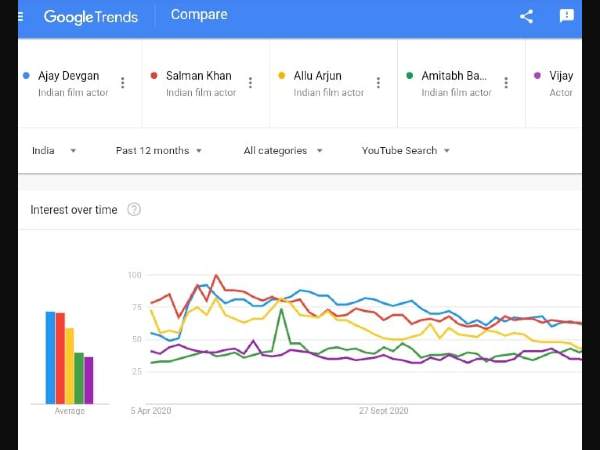Edit the Salman Khan search term
This screenshot has width=600, height=450.
click(199, 76)
